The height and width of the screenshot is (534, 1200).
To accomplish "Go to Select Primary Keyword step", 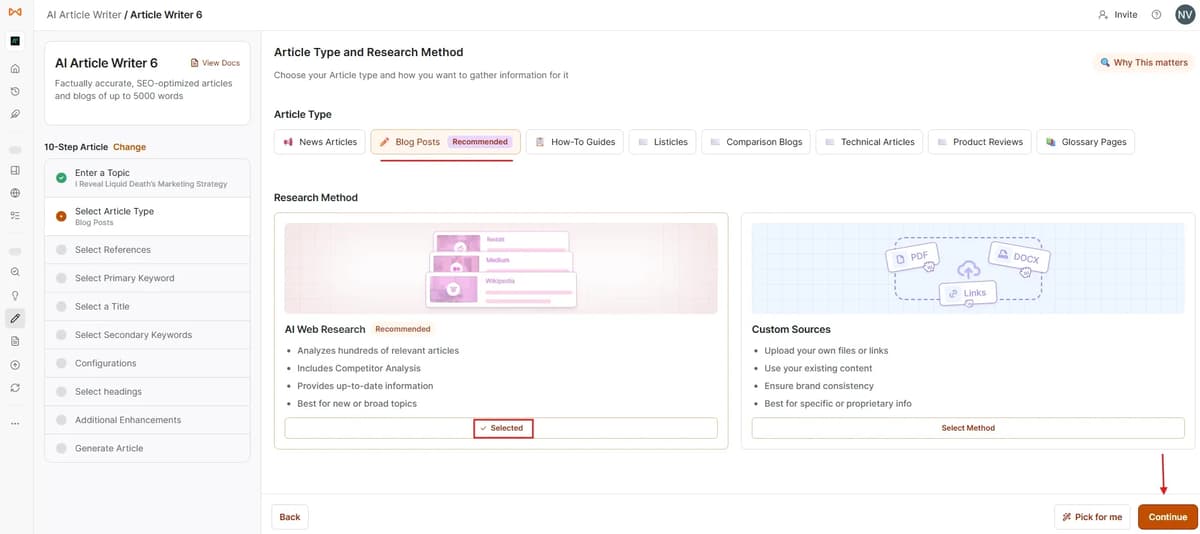I will click(147, 278).
